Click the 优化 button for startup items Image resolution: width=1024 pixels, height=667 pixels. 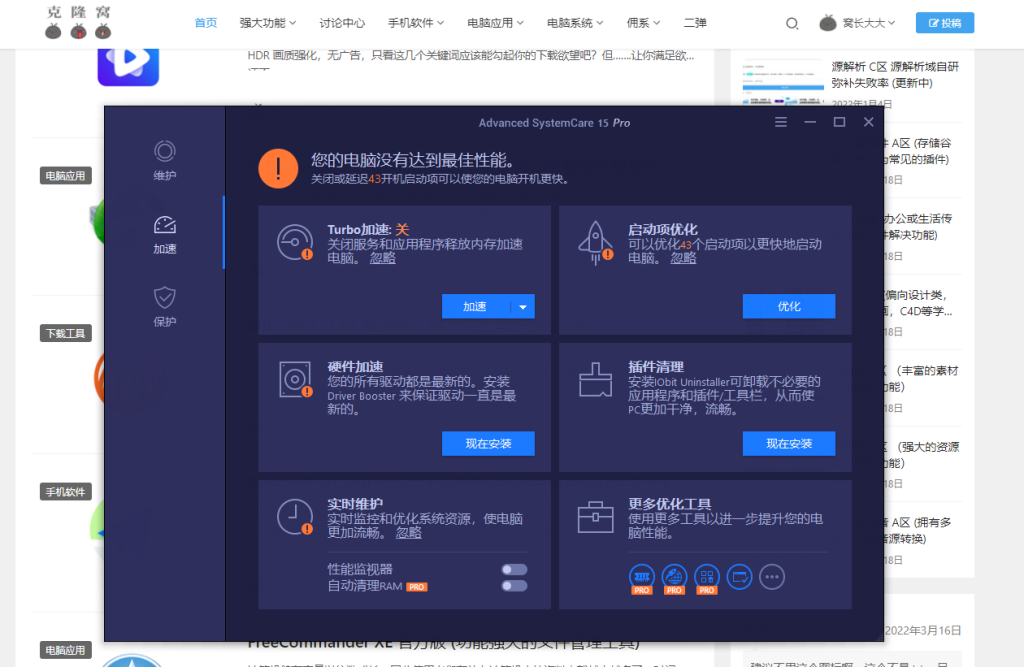point(789,306)
